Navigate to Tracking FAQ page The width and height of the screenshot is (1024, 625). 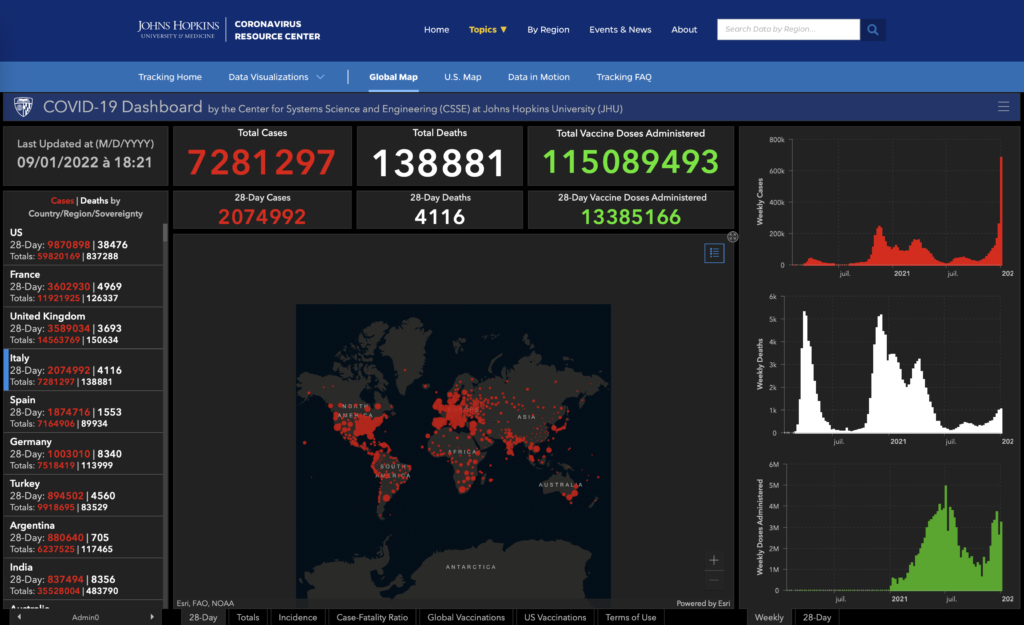click(x=624, y=77)
